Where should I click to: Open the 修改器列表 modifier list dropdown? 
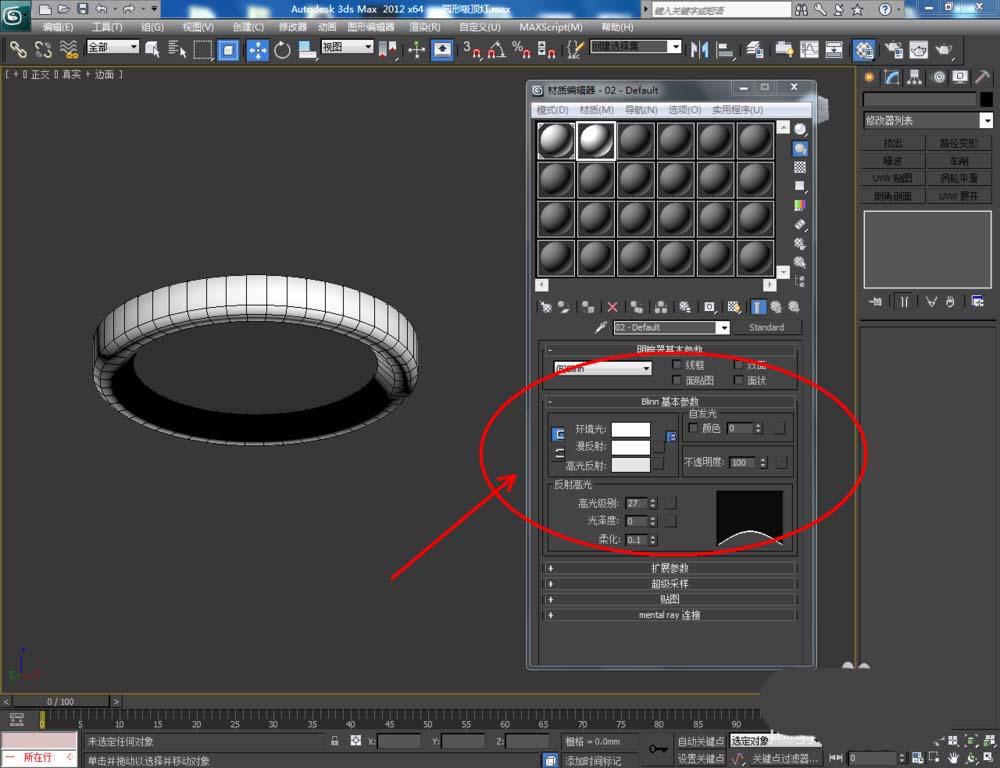pyautogui.click(x=928, y=120)
